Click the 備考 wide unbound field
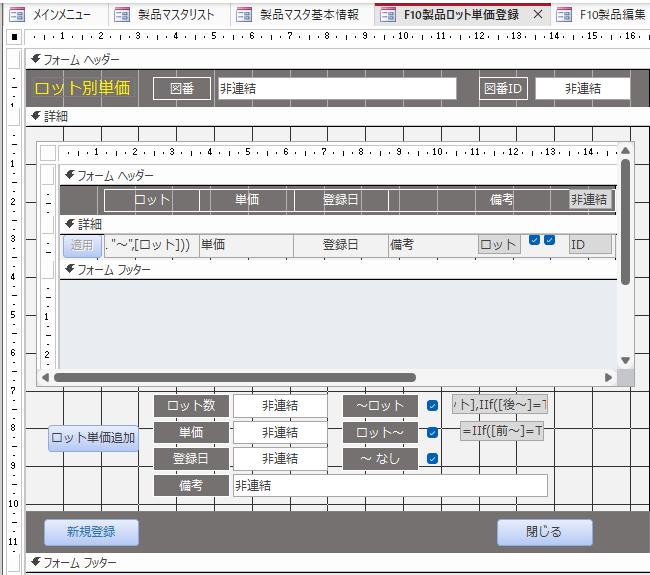 (x=390, y=485)
